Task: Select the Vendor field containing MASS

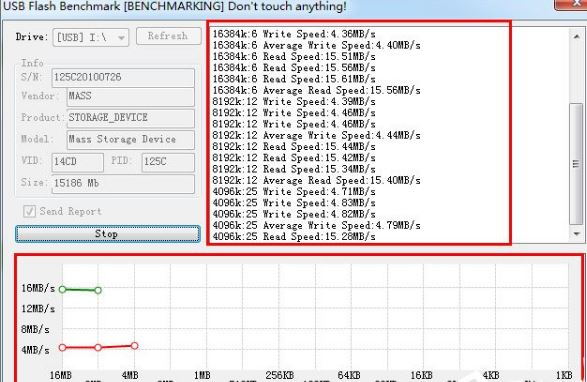Action: [131, 97]
